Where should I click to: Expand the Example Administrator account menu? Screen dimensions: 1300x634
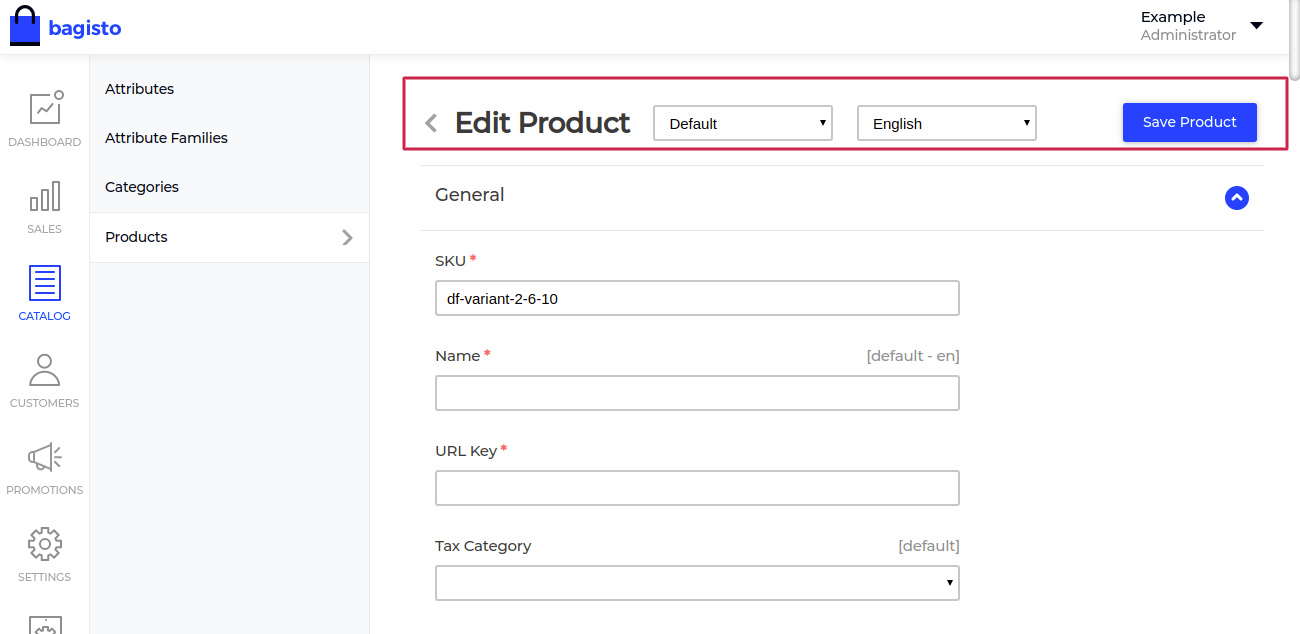point(1256,25)
